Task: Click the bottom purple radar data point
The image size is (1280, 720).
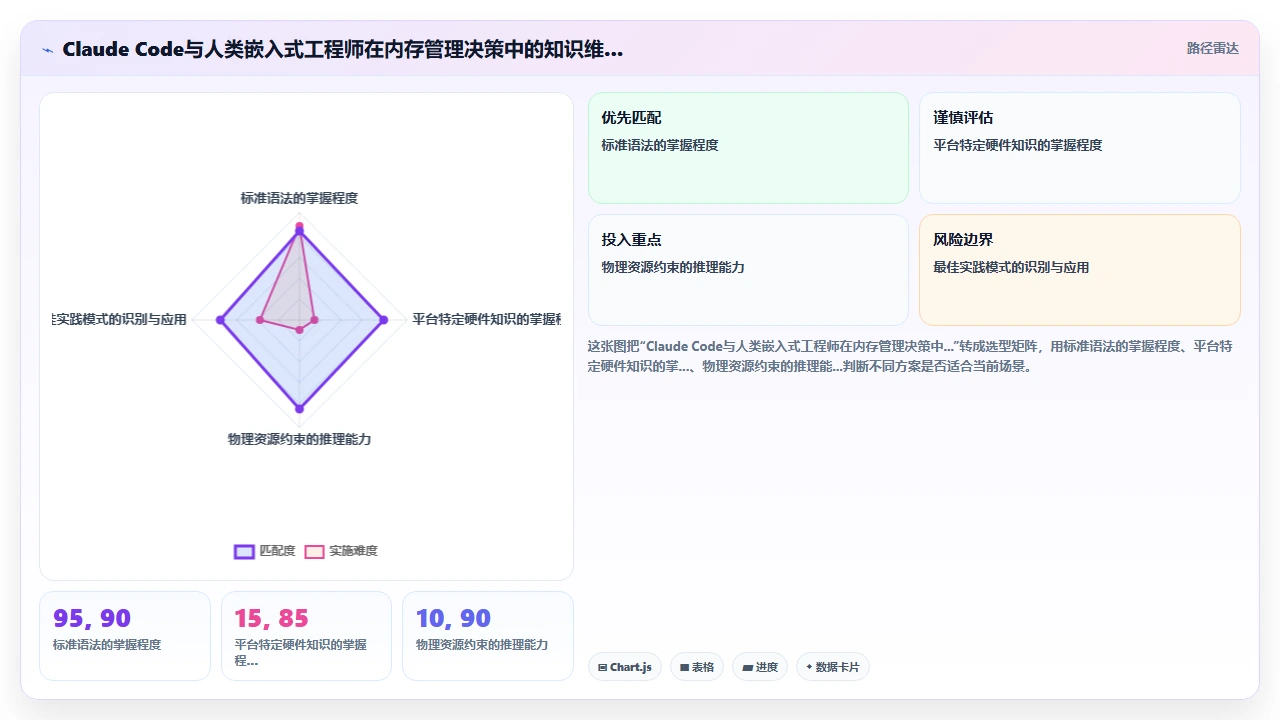Action: (299, 407)
